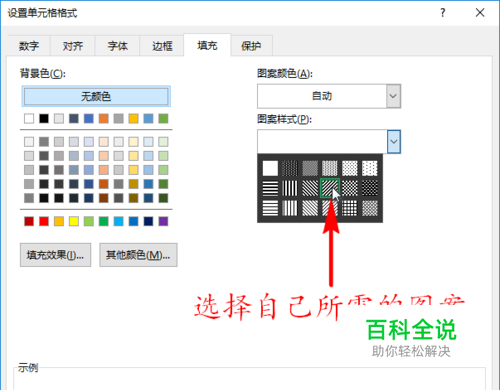
Task: Switch to the 对齐 tab
Action: pos(73,46)
